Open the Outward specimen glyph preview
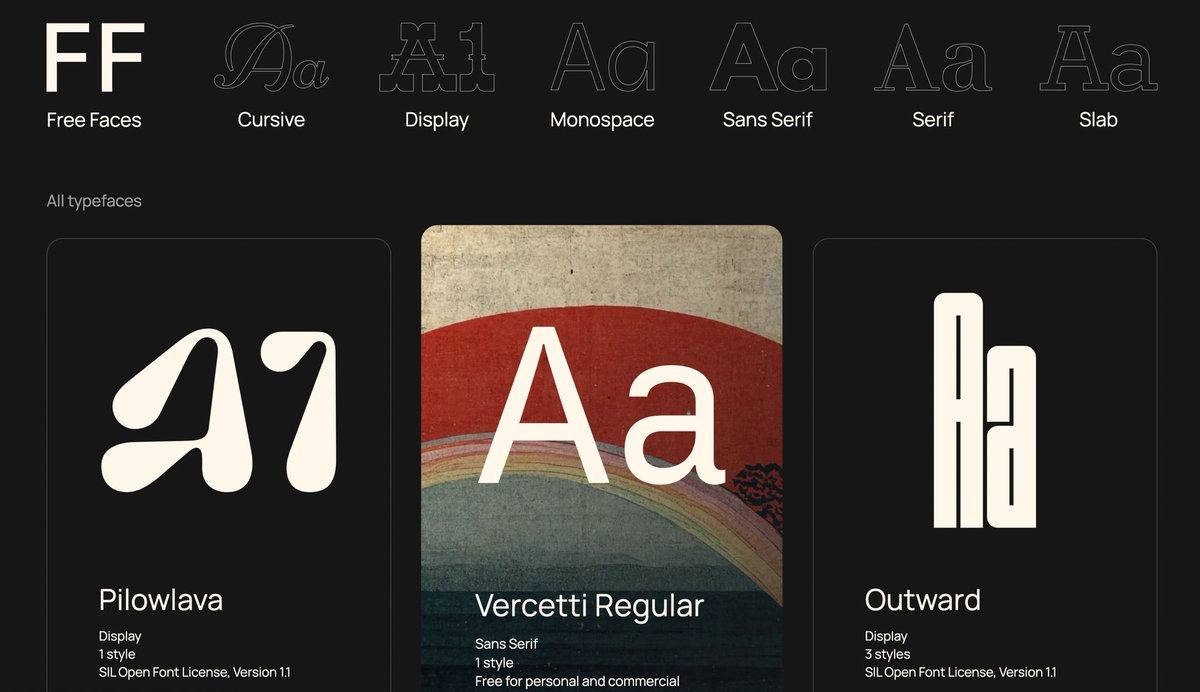 [x=985, y=410]
